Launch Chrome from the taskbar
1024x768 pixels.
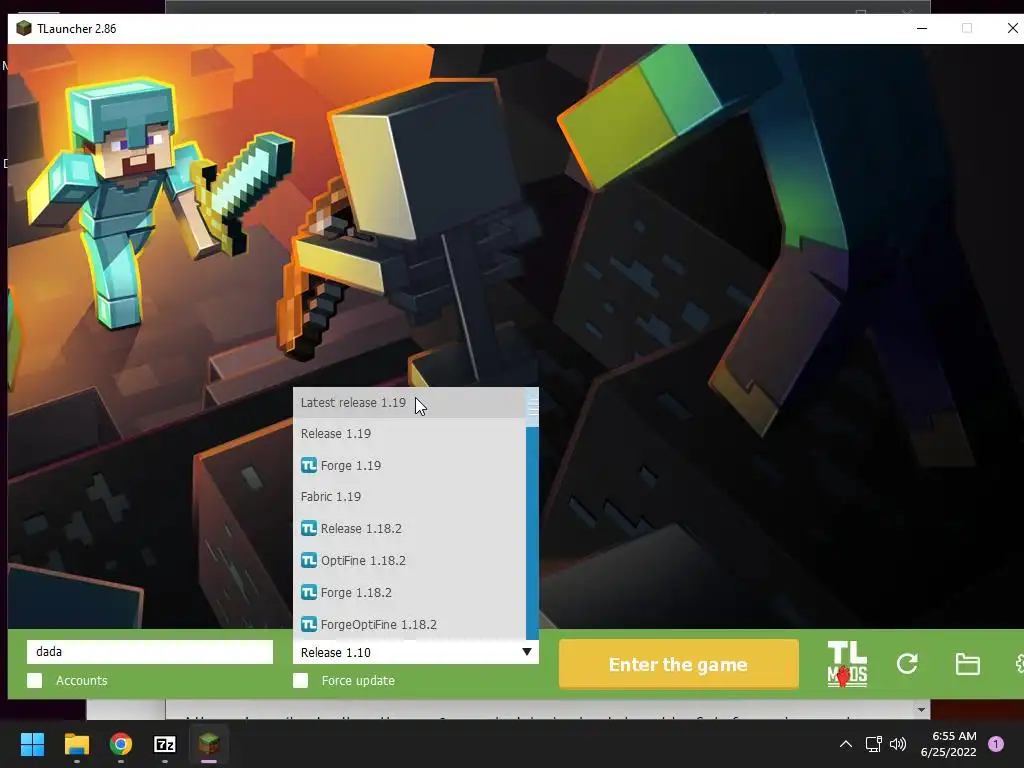pyautogui.click(x=121, y=744)
